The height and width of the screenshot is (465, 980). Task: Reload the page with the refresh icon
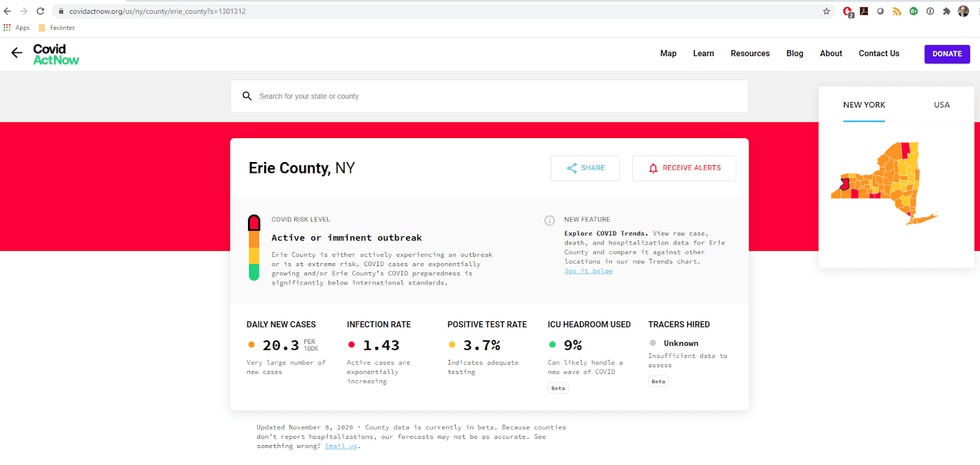click(x=40, y=11)
